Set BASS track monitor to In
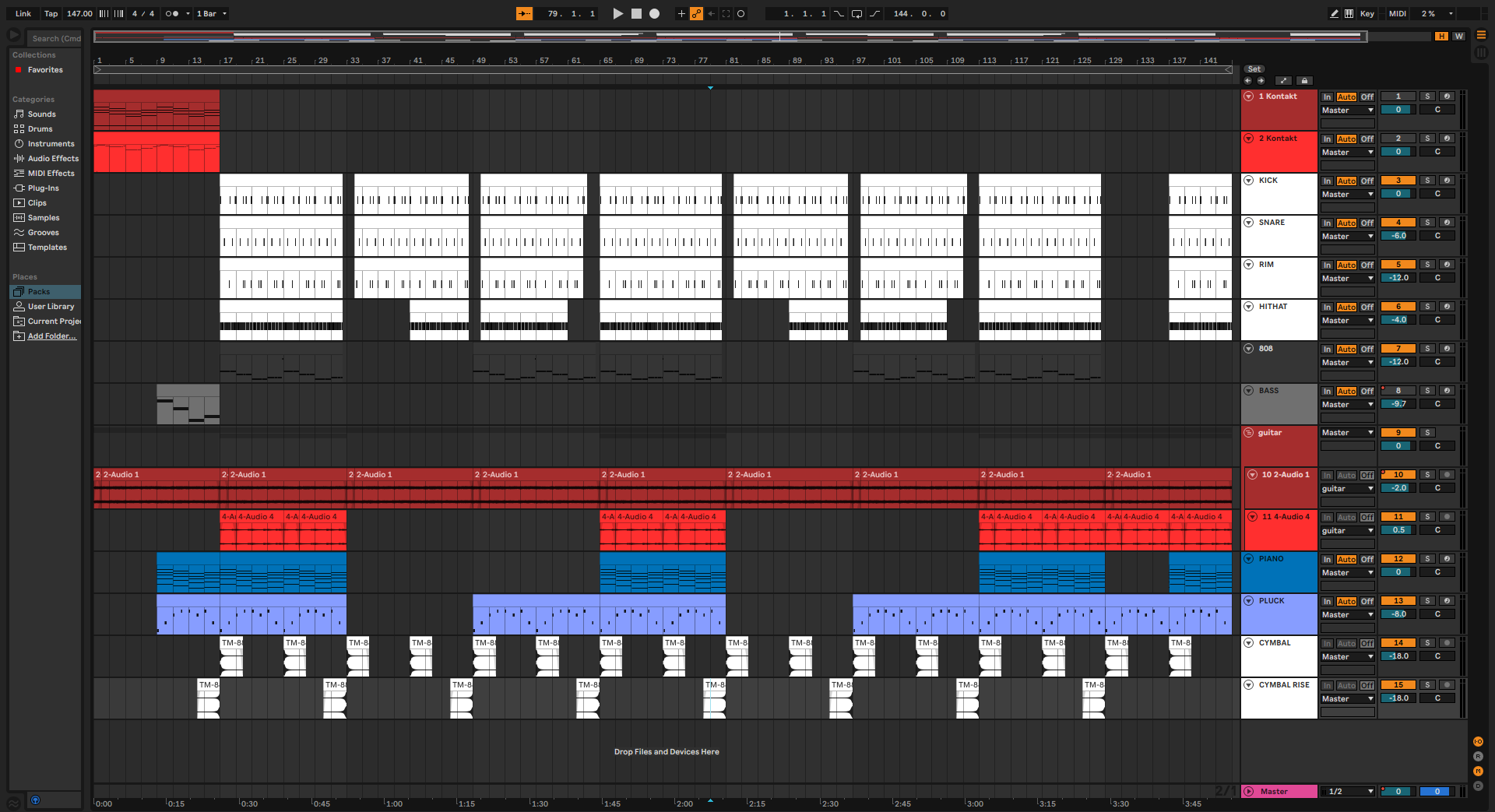Screen dimensions: 1495x812 (1327, 391)
